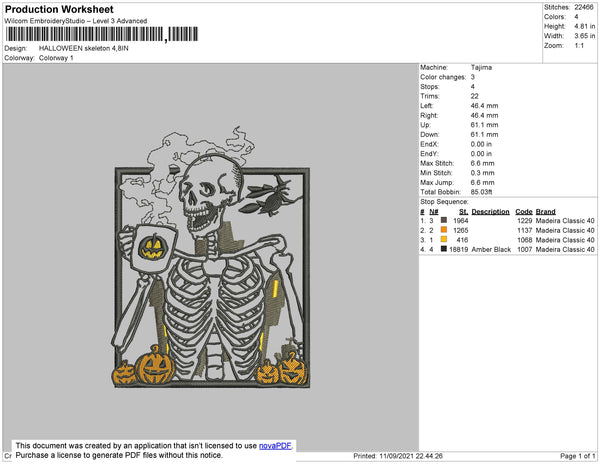Click the Height value '4.81 in'
600x464 pixels.
(x=584, y=26)
